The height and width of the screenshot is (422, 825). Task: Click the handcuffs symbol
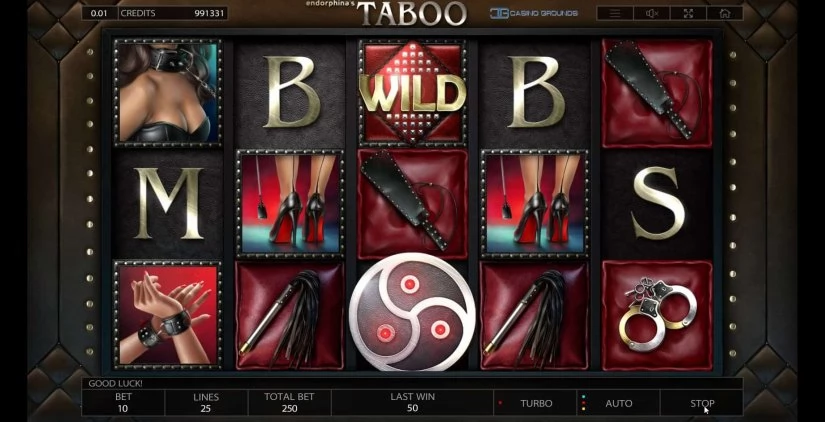tap(657, 316)
